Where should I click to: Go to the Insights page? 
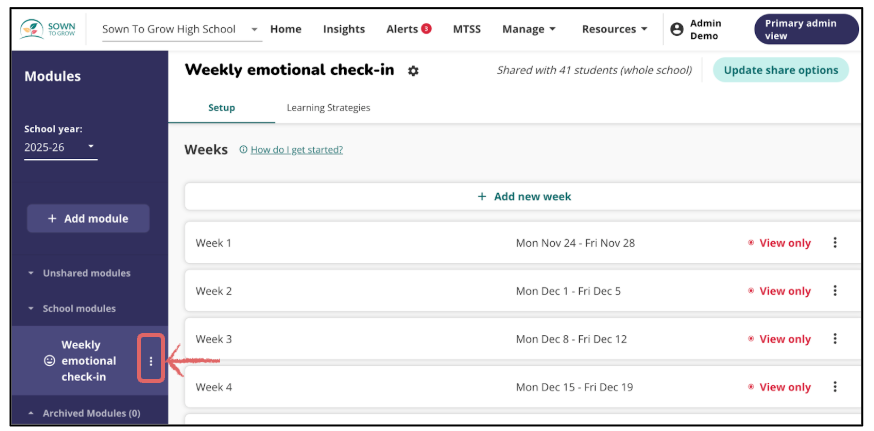coord(344,29)
